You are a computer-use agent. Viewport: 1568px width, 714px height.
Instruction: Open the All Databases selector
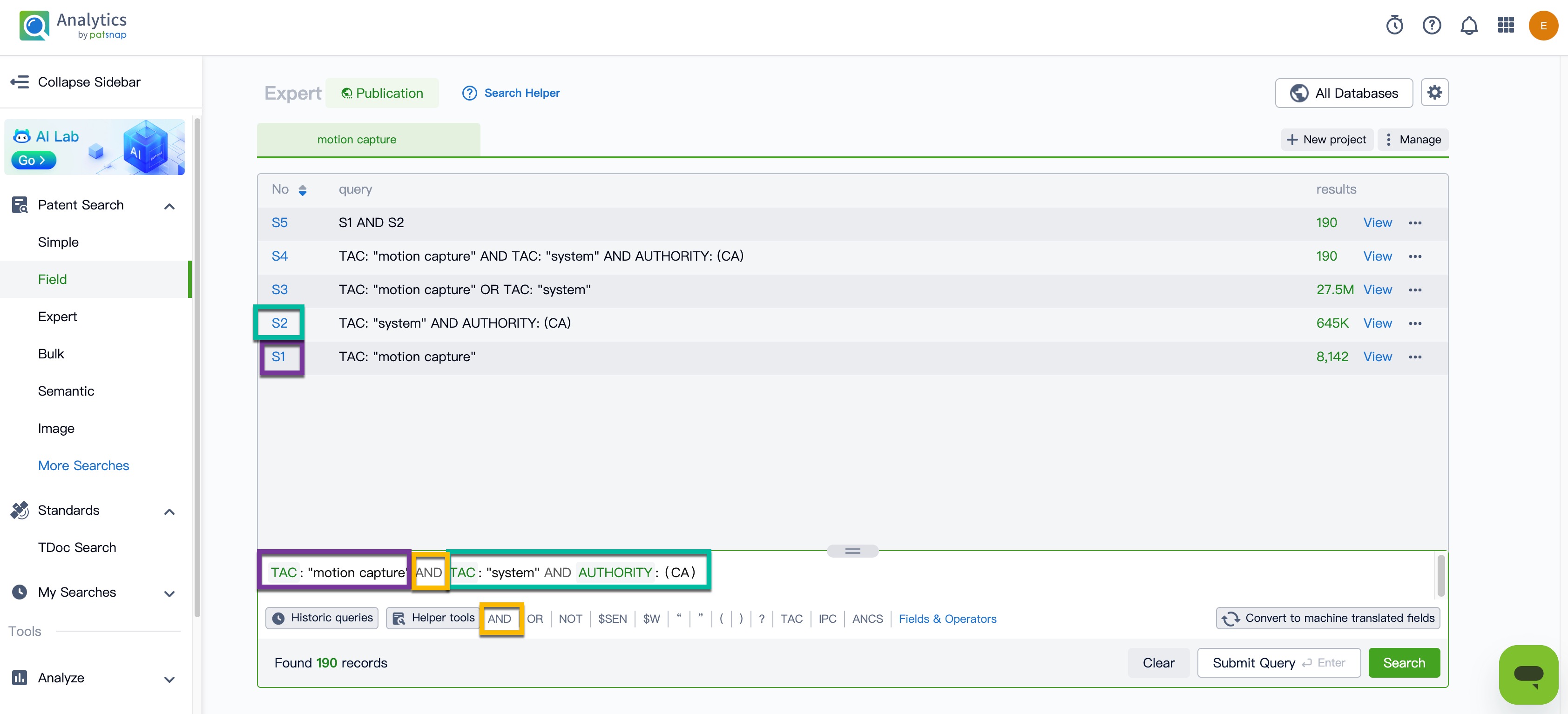pyautogui.click(x=1344, y=93)
